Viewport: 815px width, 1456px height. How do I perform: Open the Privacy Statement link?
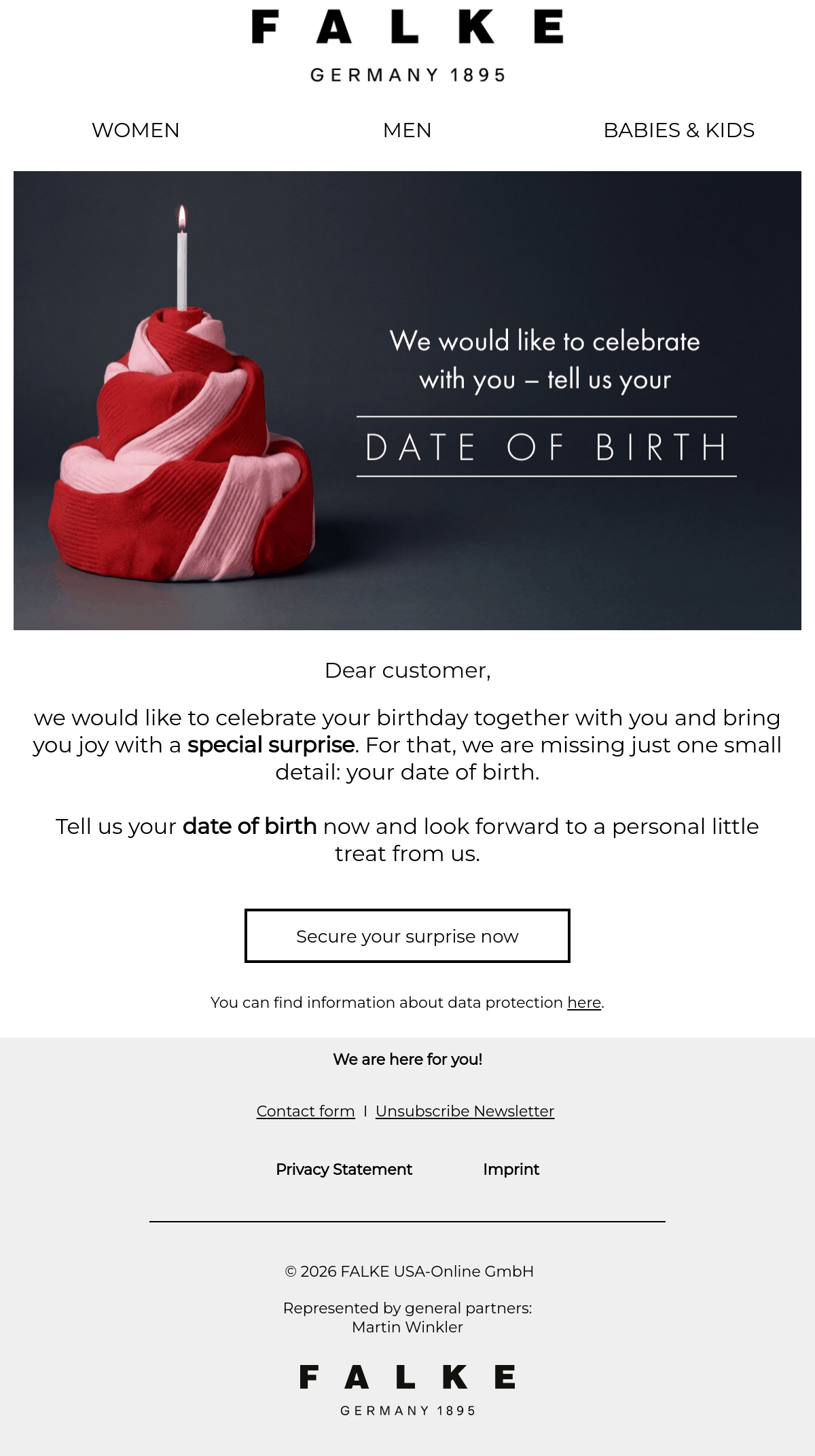coord(344,1169)
